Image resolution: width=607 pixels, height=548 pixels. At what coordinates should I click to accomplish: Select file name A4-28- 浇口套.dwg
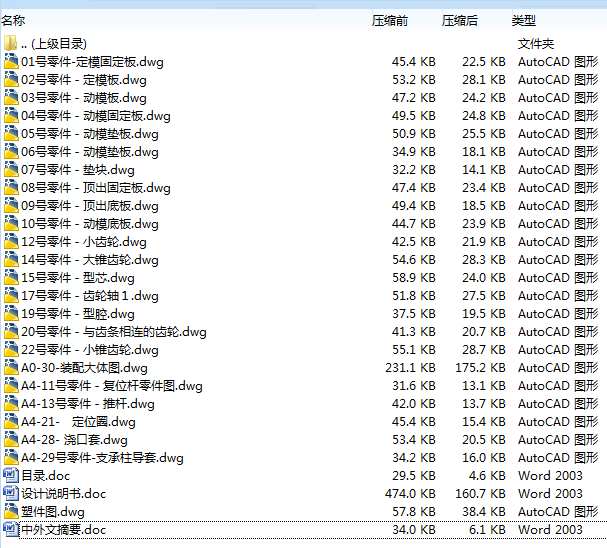[74, 440]
